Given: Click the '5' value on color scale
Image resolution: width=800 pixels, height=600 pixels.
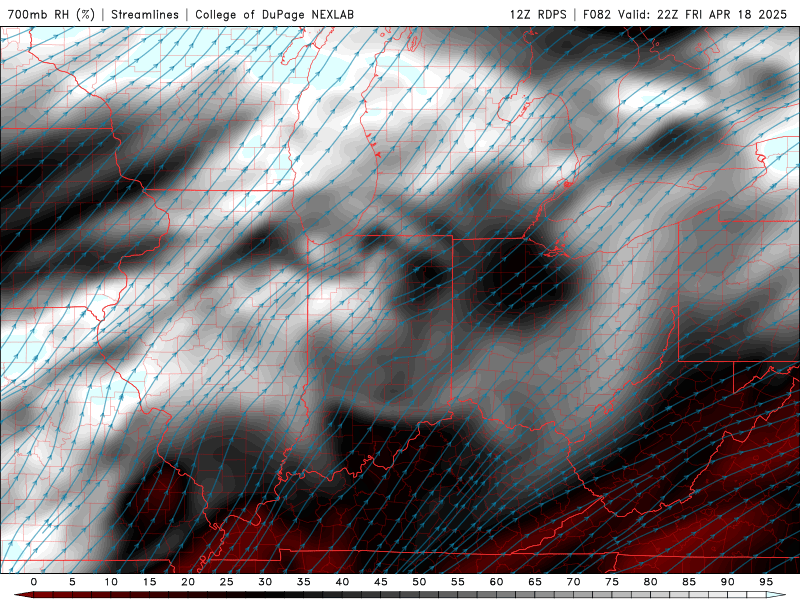Looking at the screenshot, I should coord(72,582).
